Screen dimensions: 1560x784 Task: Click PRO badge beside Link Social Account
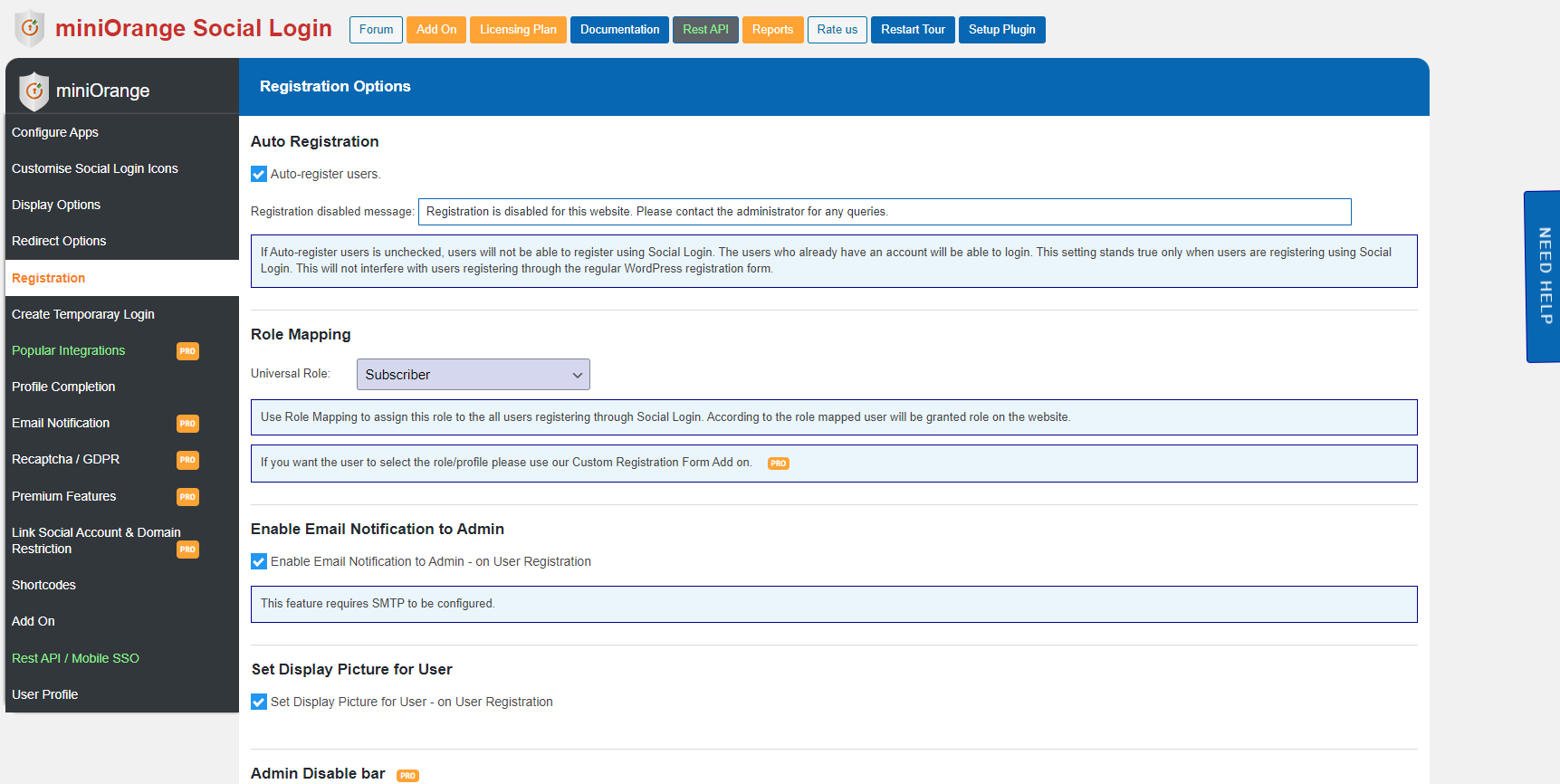pos(187,550)
